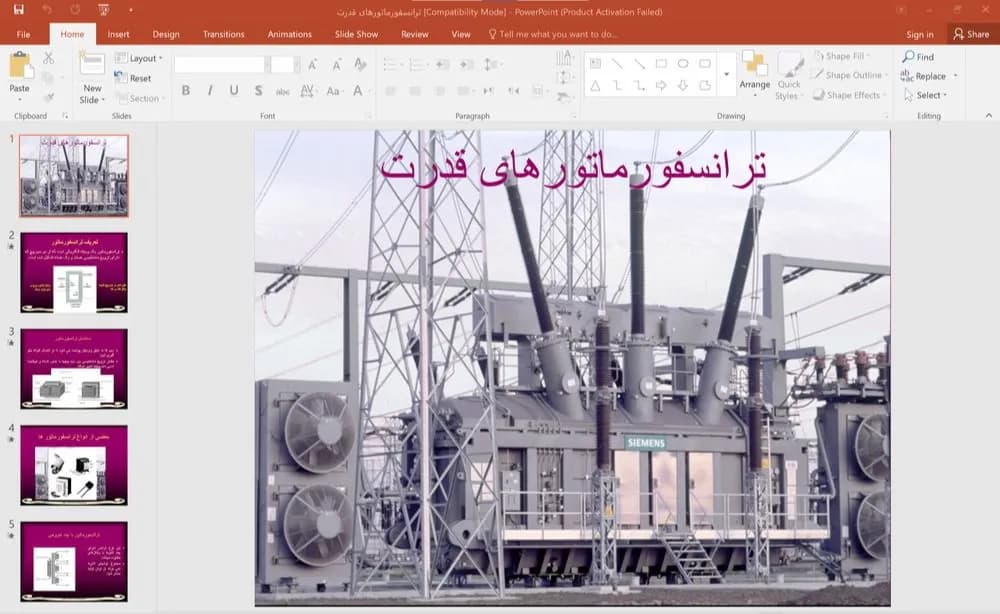Select slide 3 thumbnail
The height and width of the screenshot is (614, 1000).
74,369
